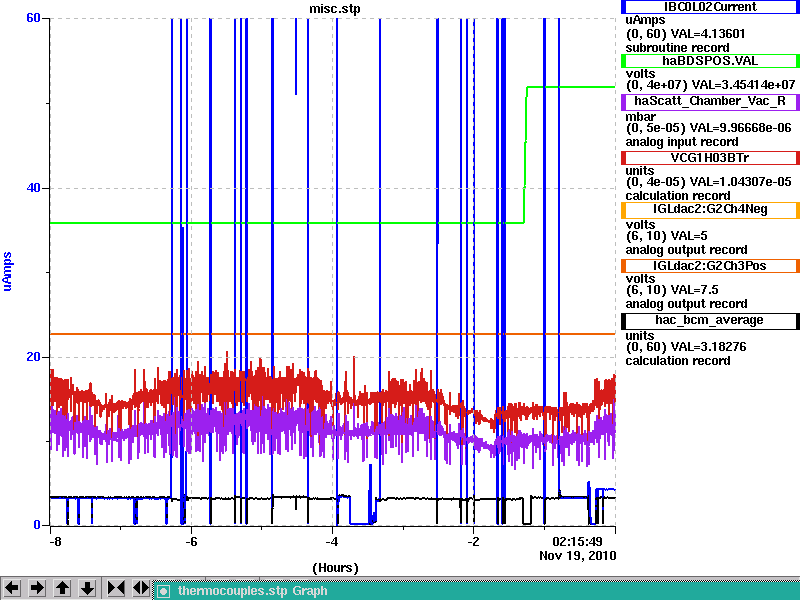Select the hac_bcm_average legend entry

[710, 320]
